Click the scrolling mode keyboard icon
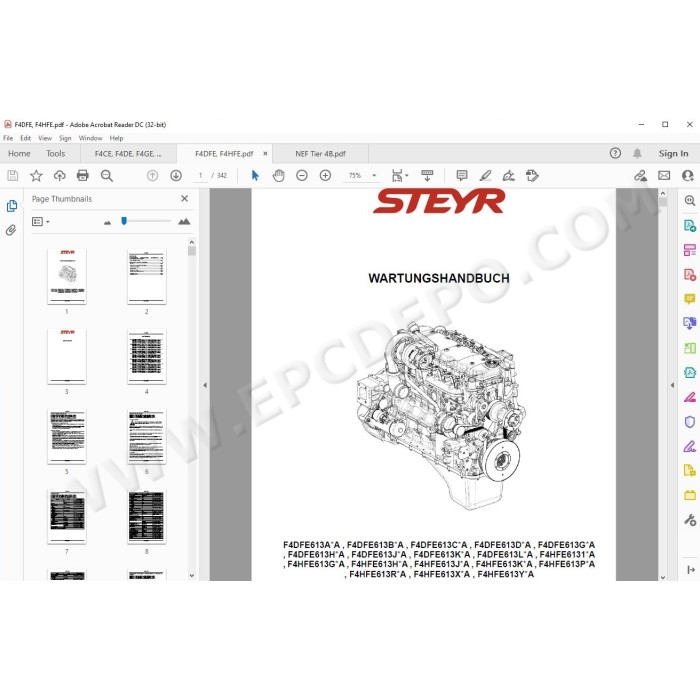Screen dimensions: 700x700 pos(427,175)
